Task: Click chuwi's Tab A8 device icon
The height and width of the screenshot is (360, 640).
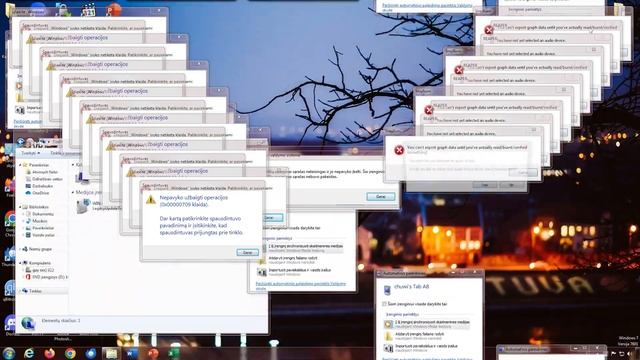Action: tap(387, 289)
